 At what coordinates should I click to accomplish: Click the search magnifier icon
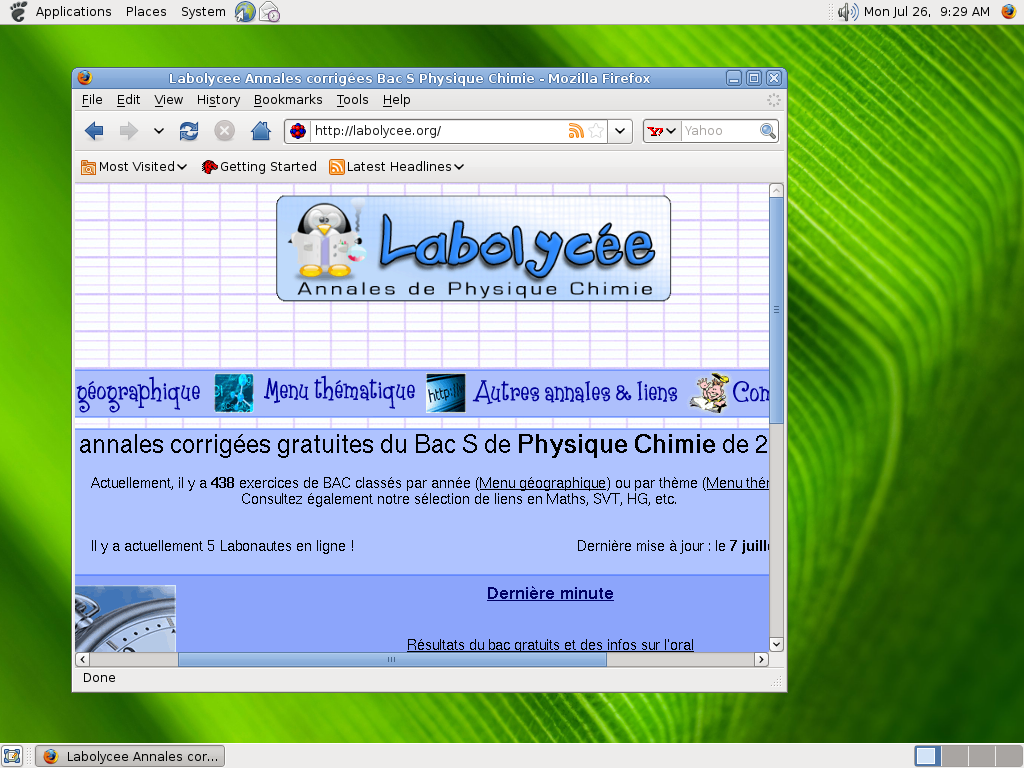[x=767, y=131]
